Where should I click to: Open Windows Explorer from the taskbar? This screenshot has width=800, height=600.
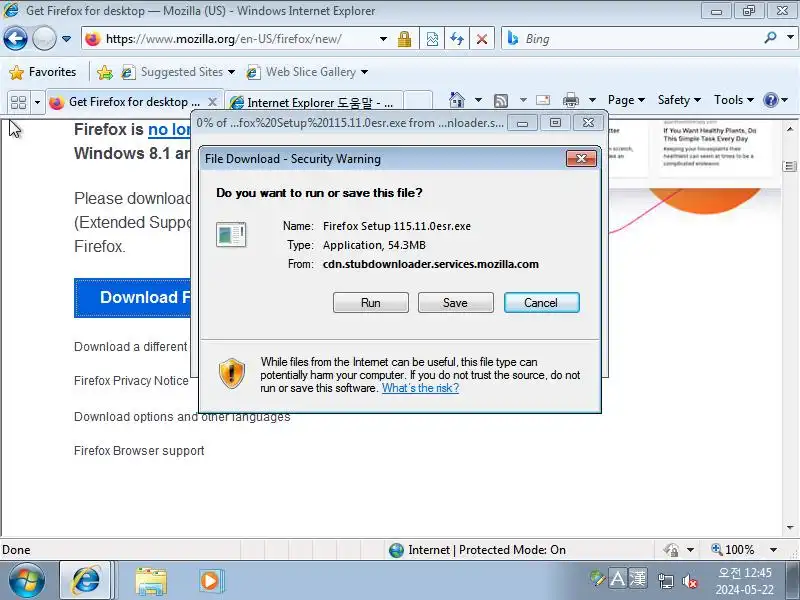151,581
